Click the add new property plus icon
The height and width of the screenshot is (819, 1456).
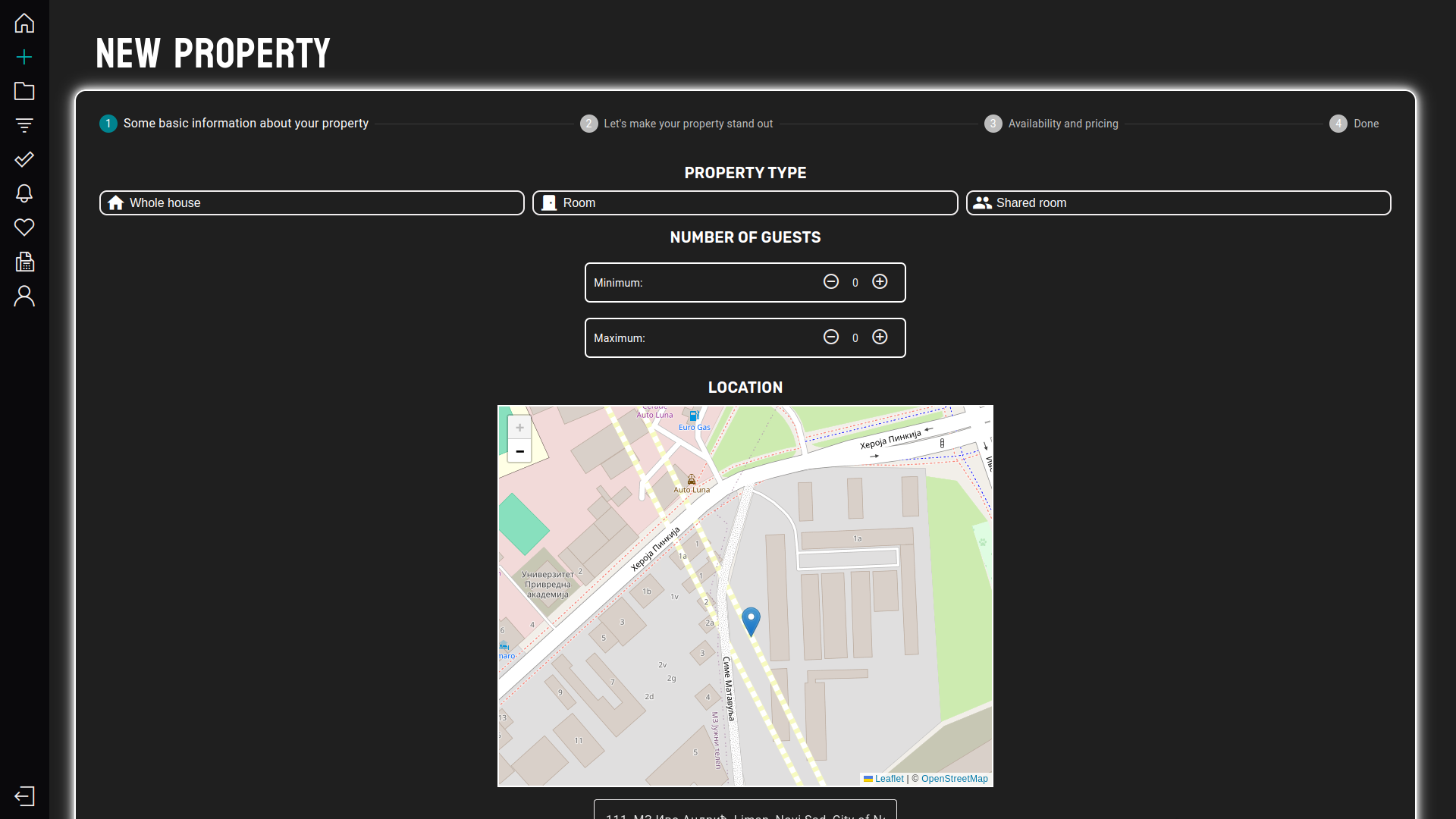pyautogui.click(x=24, y=57)
